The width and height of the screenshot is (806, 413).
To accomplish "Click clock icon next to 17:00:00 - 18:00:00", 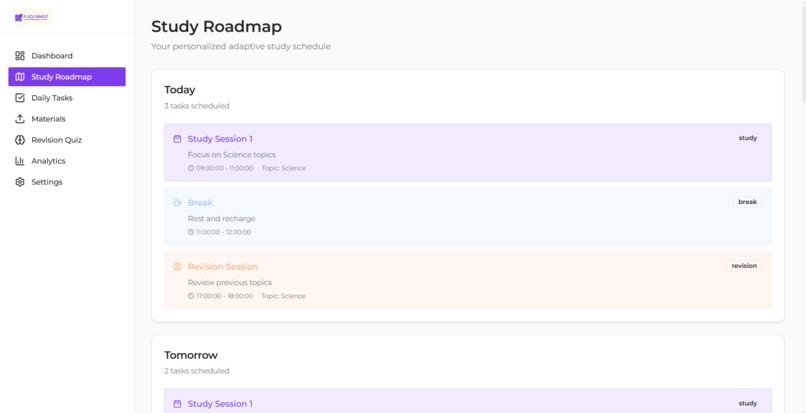I will click(191, 296).
